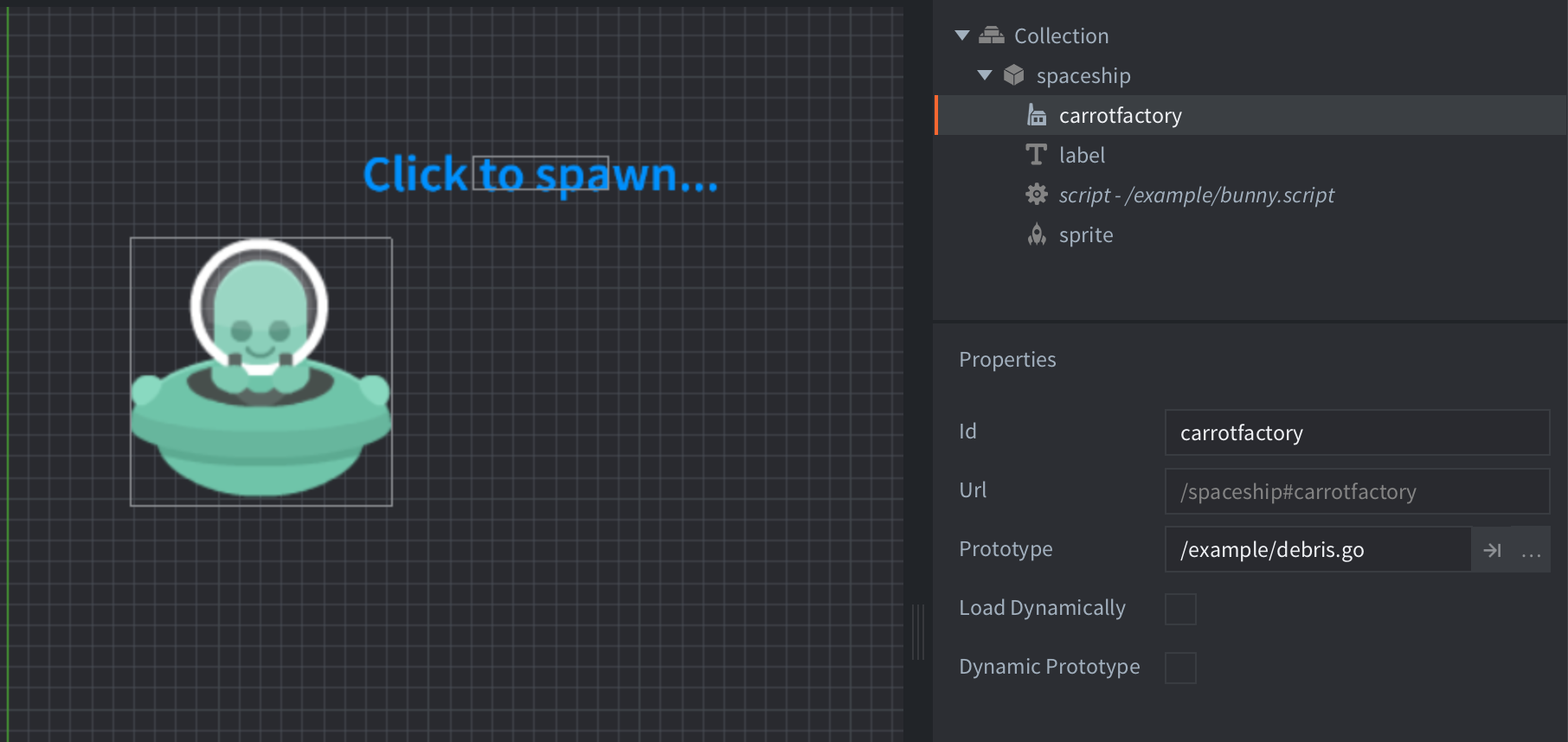Collapse the spaceship game object node
The image size is (1568, 742).
(984, 75)
